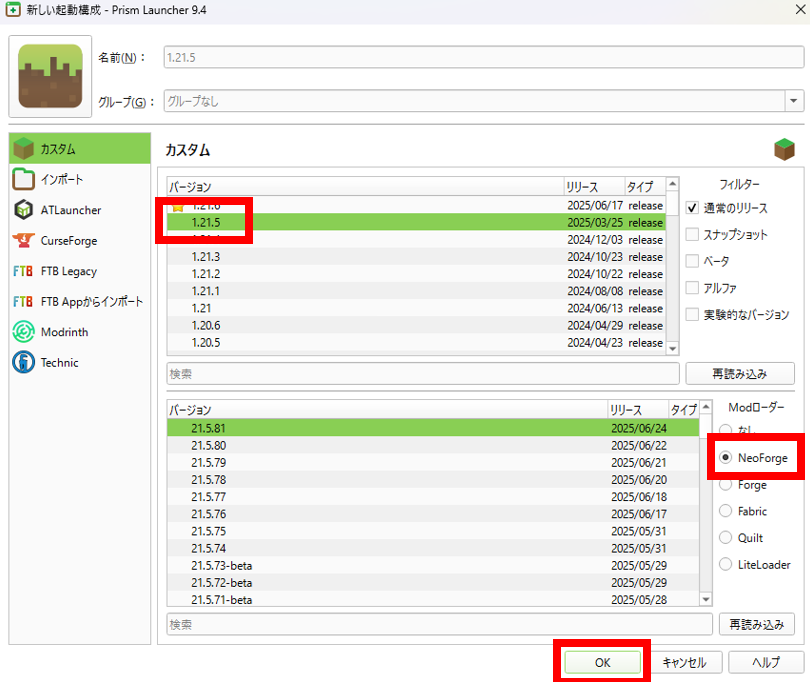Image resolution: width=810 pixels, height=682 pixels.
Task: Choose the インポート folder icon
Action: (23, 179)
